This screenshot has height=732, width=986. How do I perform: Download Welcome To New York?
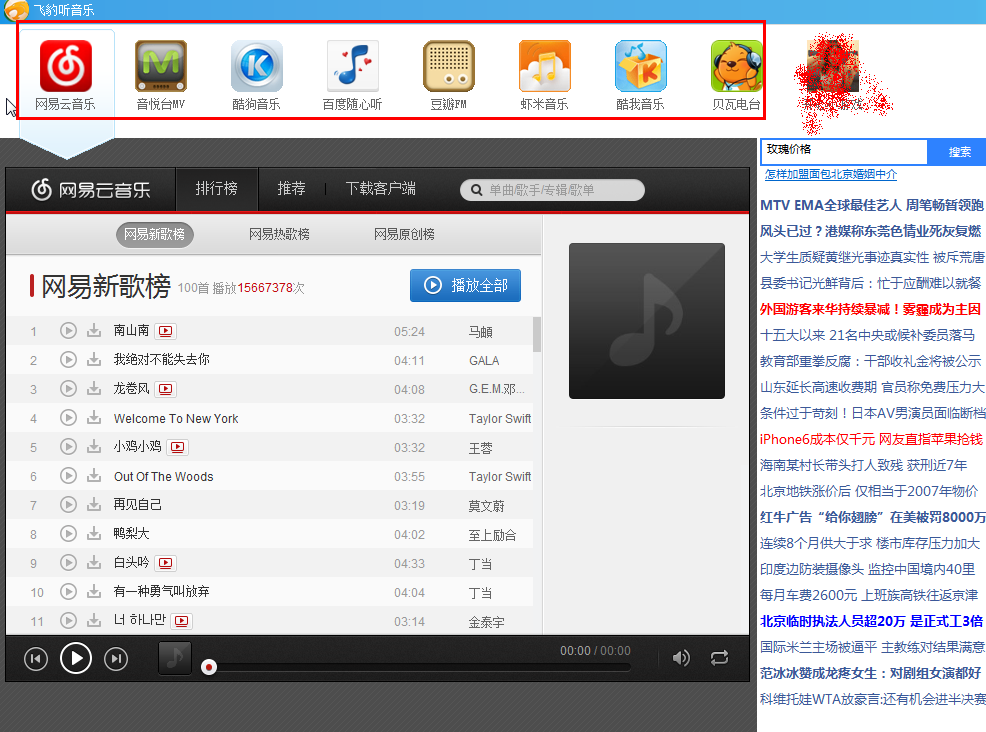click(x=94, y=418)
